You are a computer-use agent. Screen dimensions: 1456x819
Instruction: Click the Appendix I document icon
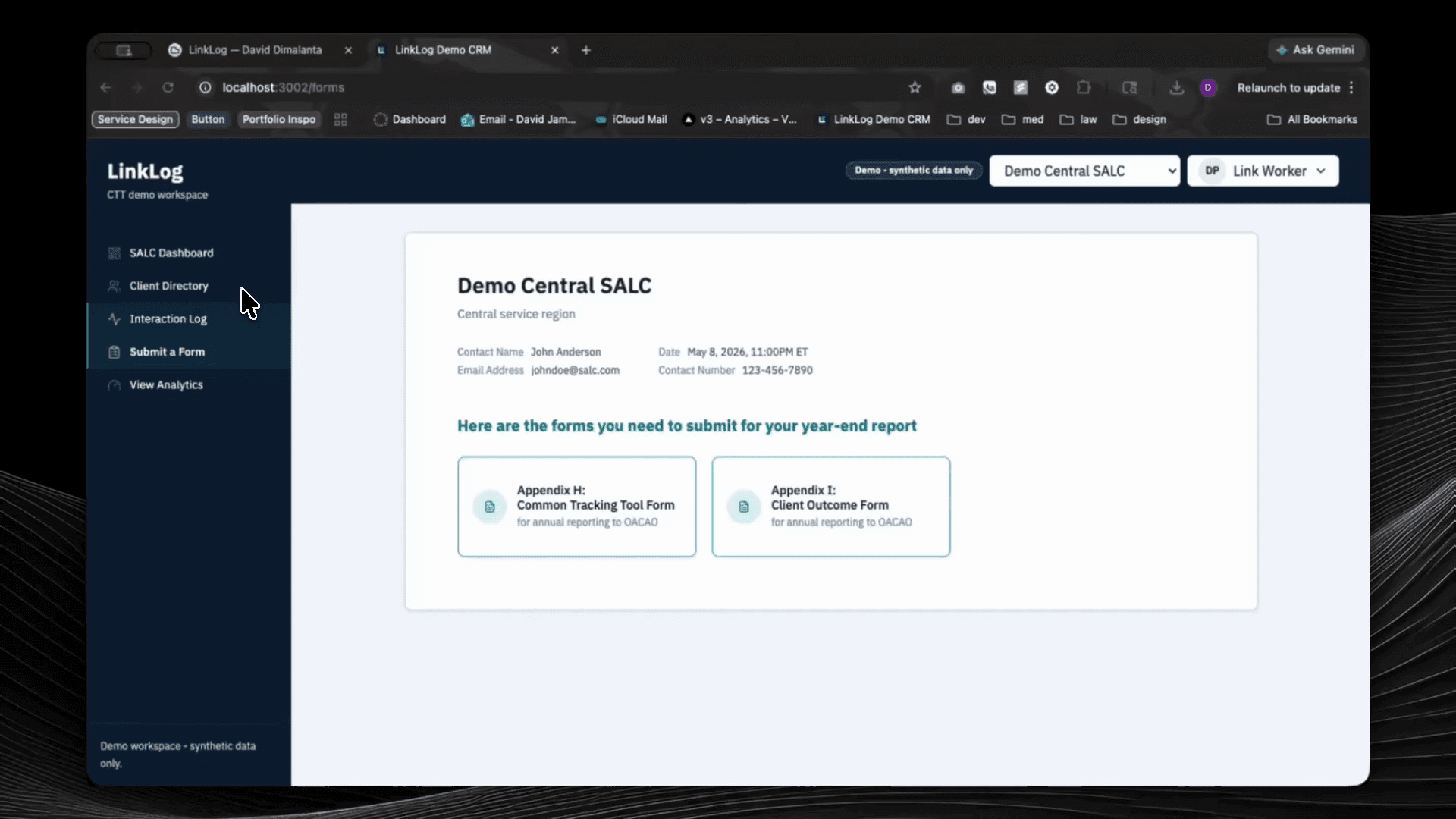click(x=744, y=507)
